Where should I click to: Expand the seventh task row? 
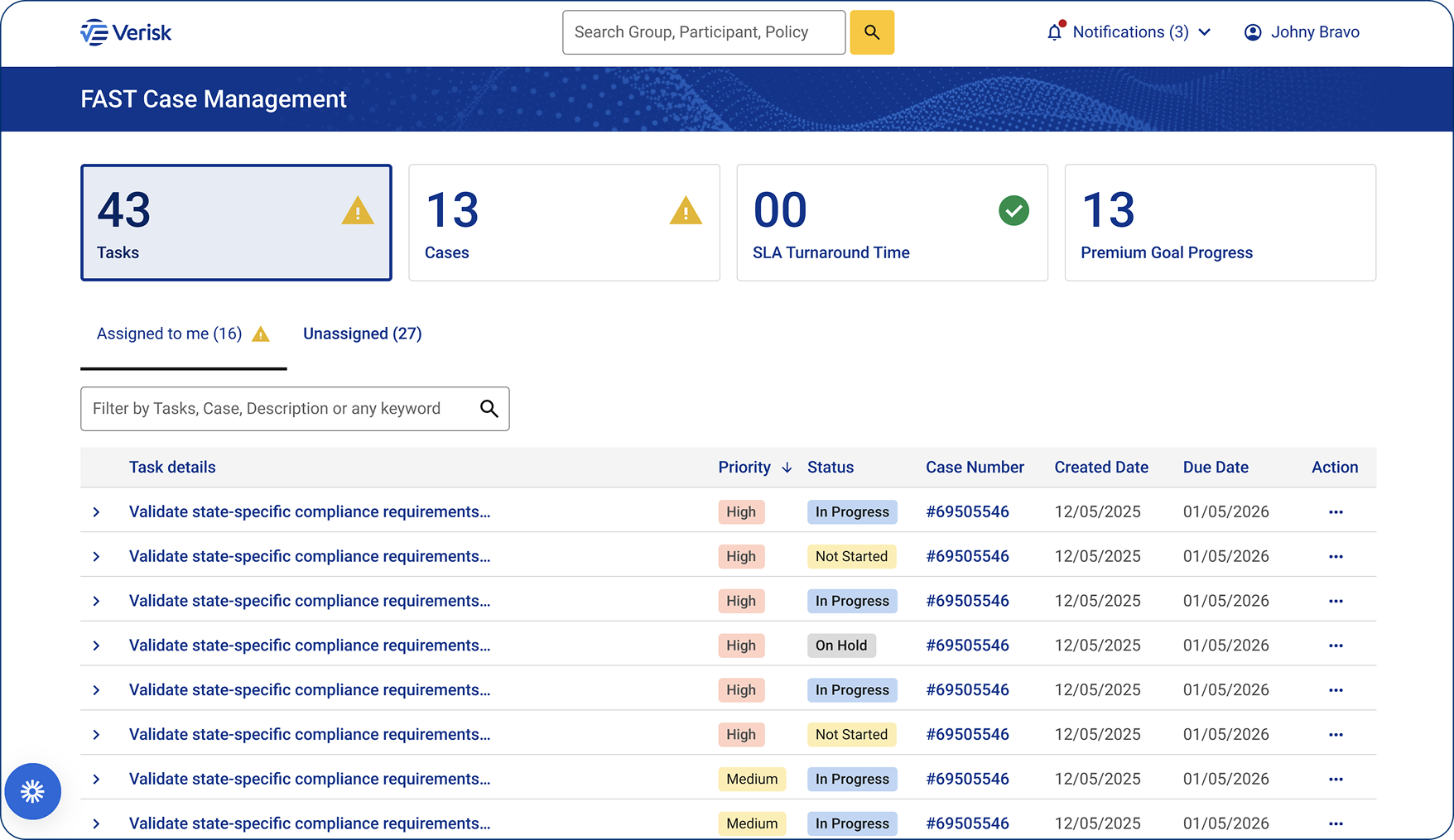(96, 780)
